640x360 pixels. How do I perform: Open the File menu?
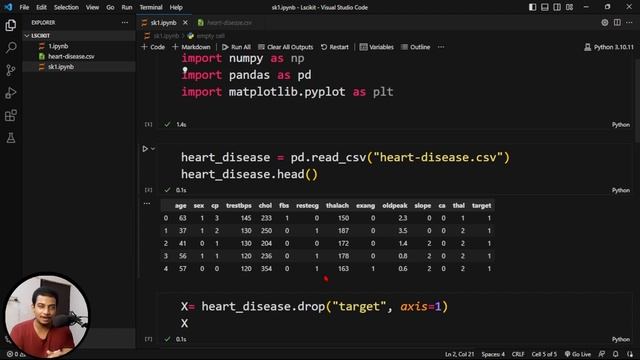pos(24,7)
